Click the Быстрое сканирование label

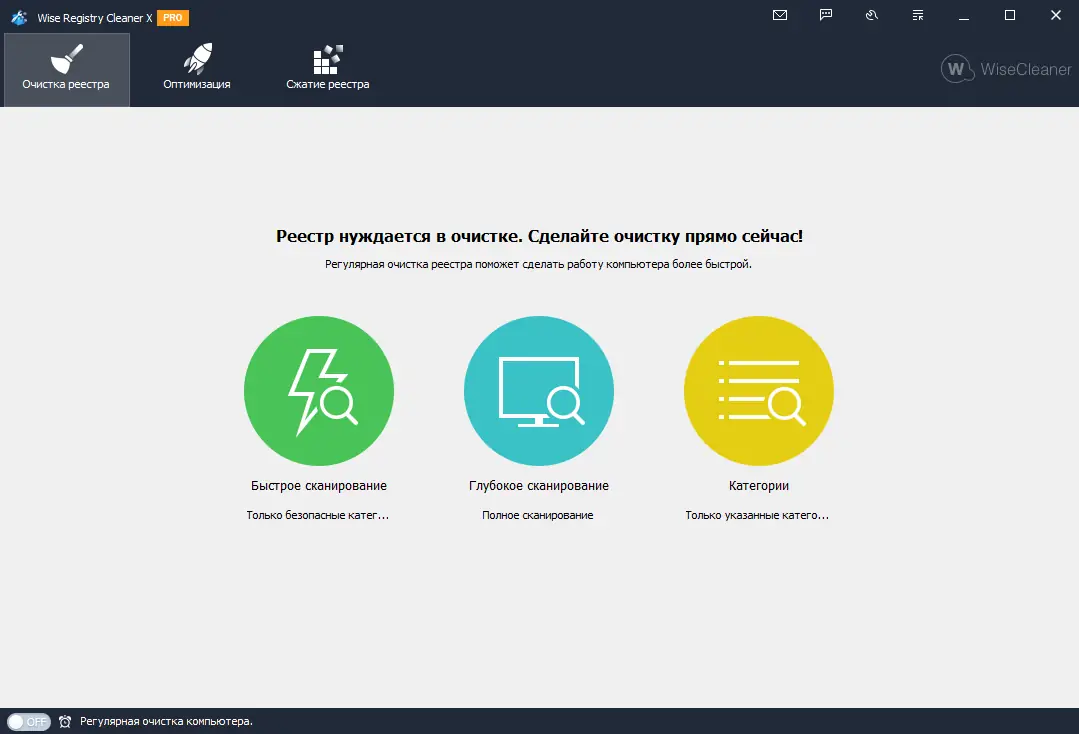click(x=319, y=486)
